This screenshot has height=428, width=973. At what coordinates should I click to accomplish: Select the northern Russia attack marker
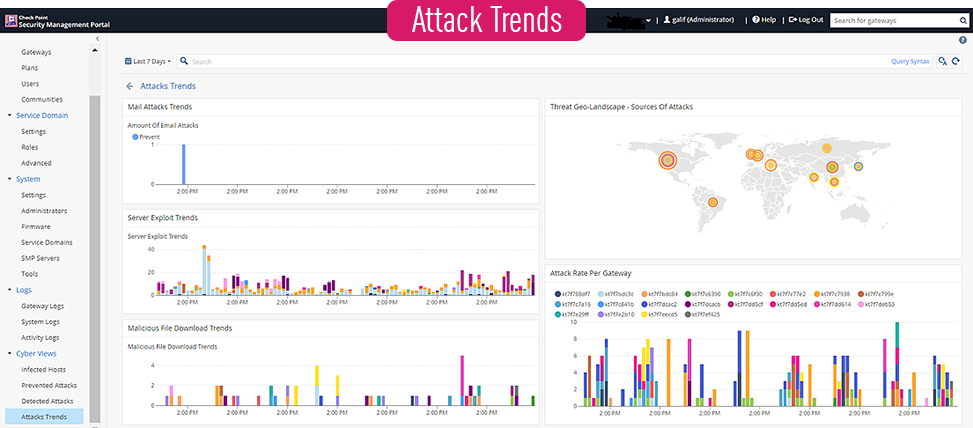827,148
